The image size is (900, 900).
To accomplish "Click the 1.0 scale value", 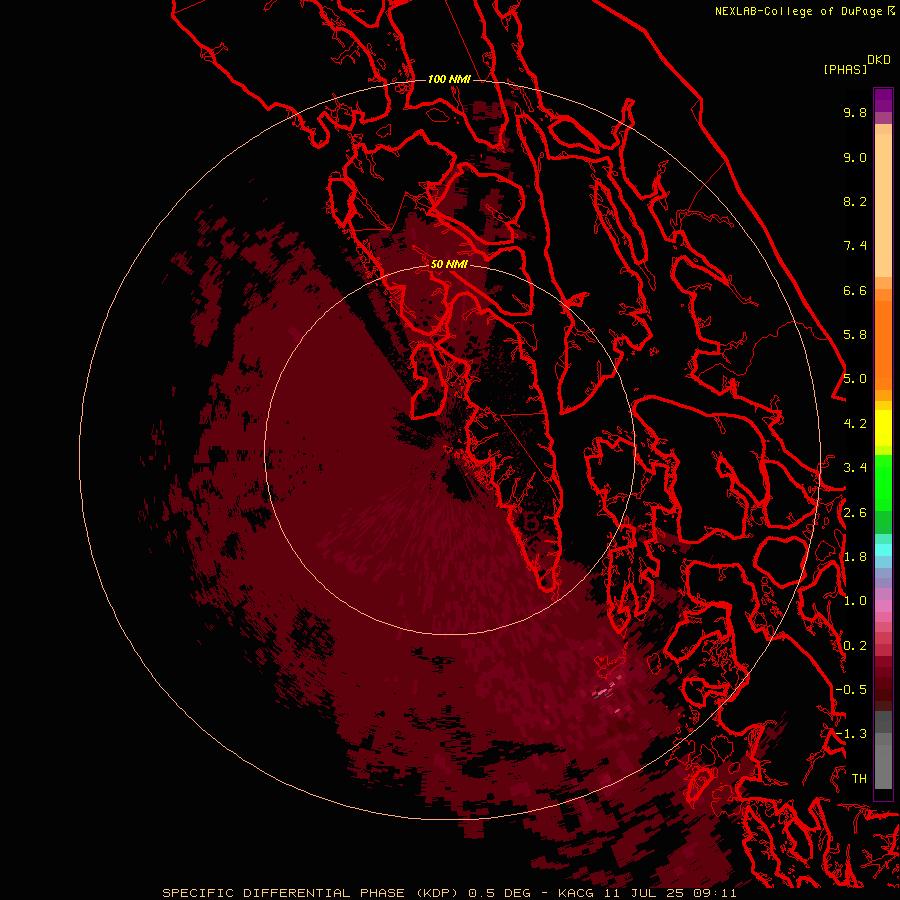I will coord(855,601).
